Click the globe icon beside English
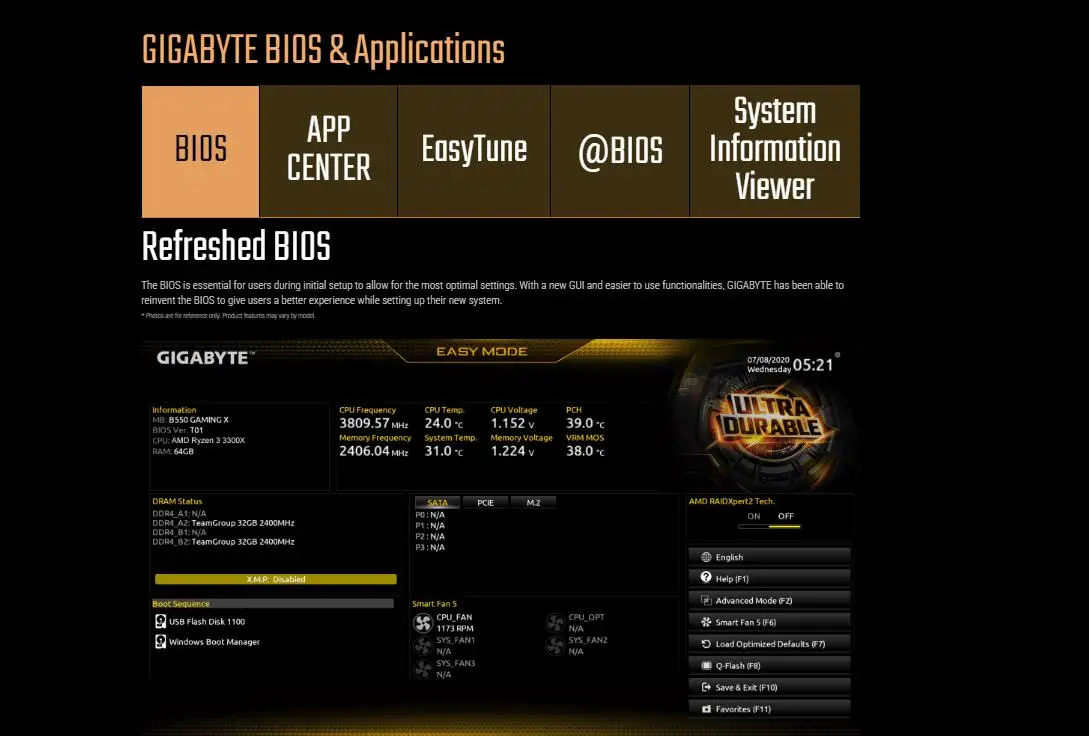This screenshot has width=1089, height=736. tap(706, 557)
